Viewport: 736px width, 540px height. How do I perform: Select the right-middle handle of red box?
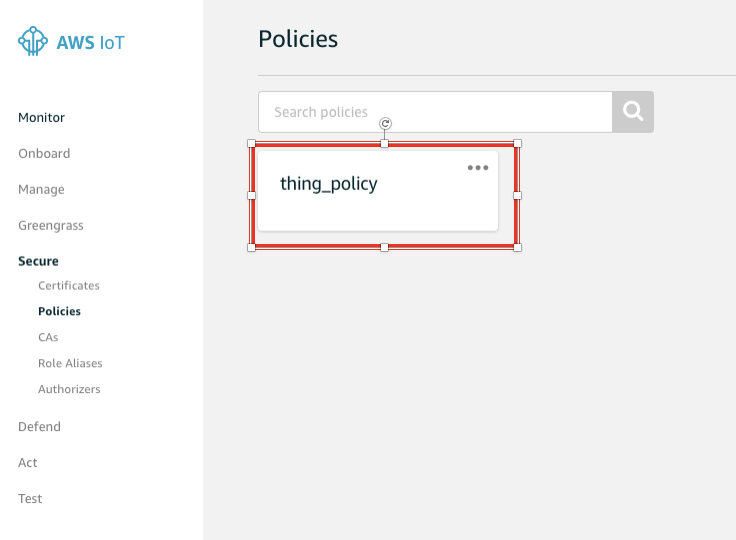[517, 195]
